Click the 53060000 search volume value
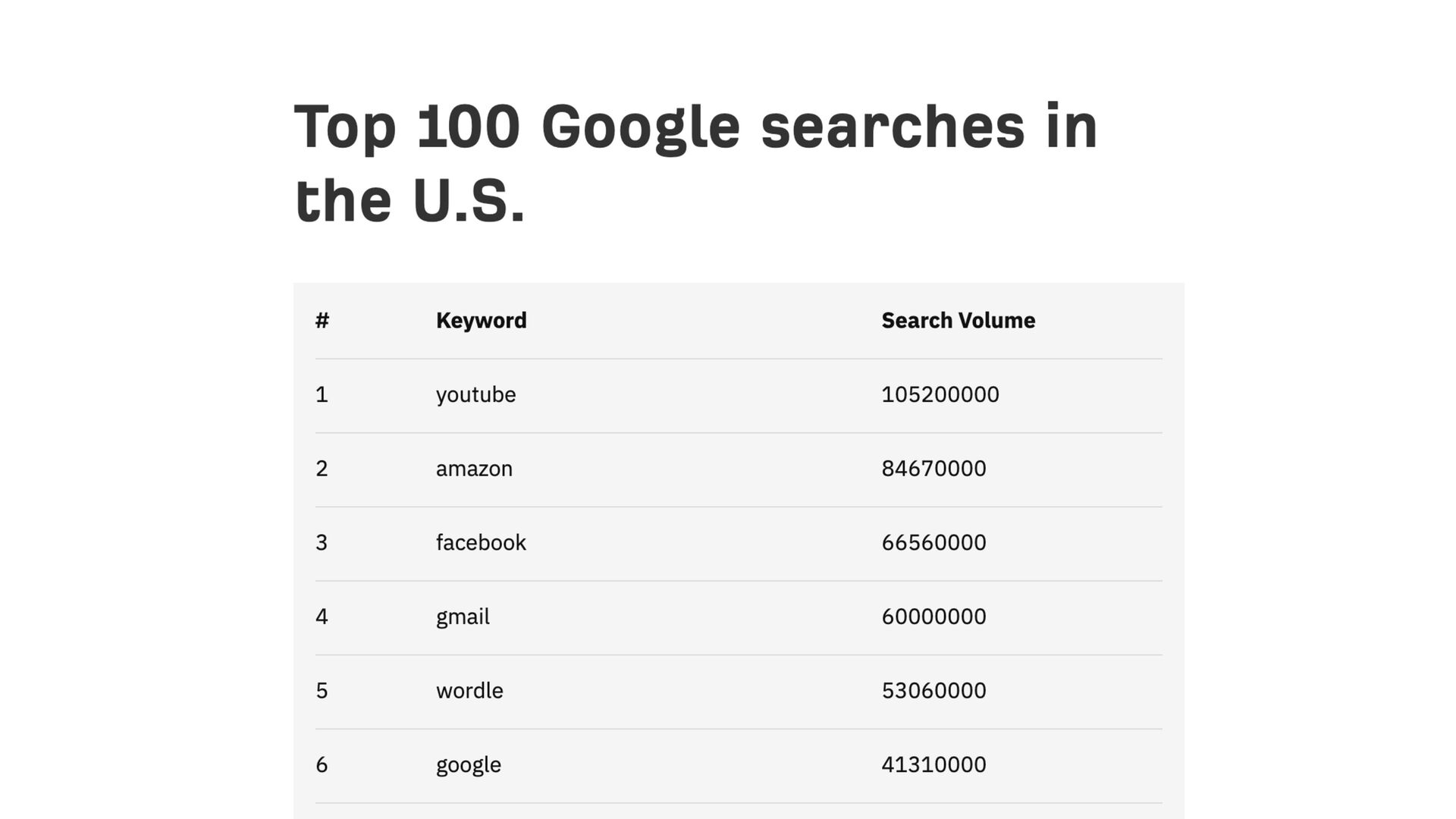This screenshot has width=1456, height=819. (x=934, y=691)
